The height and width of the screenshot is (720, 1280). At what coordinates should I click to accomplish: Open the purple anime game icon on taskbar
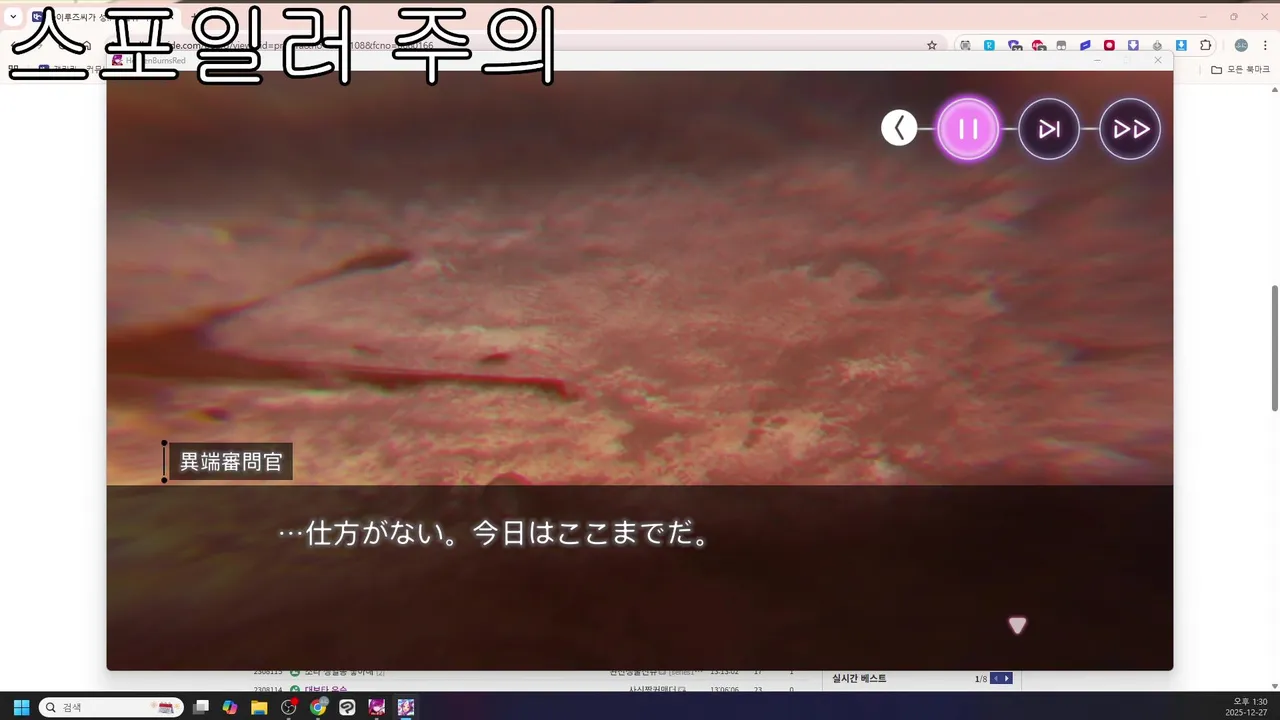pos(377,707)
